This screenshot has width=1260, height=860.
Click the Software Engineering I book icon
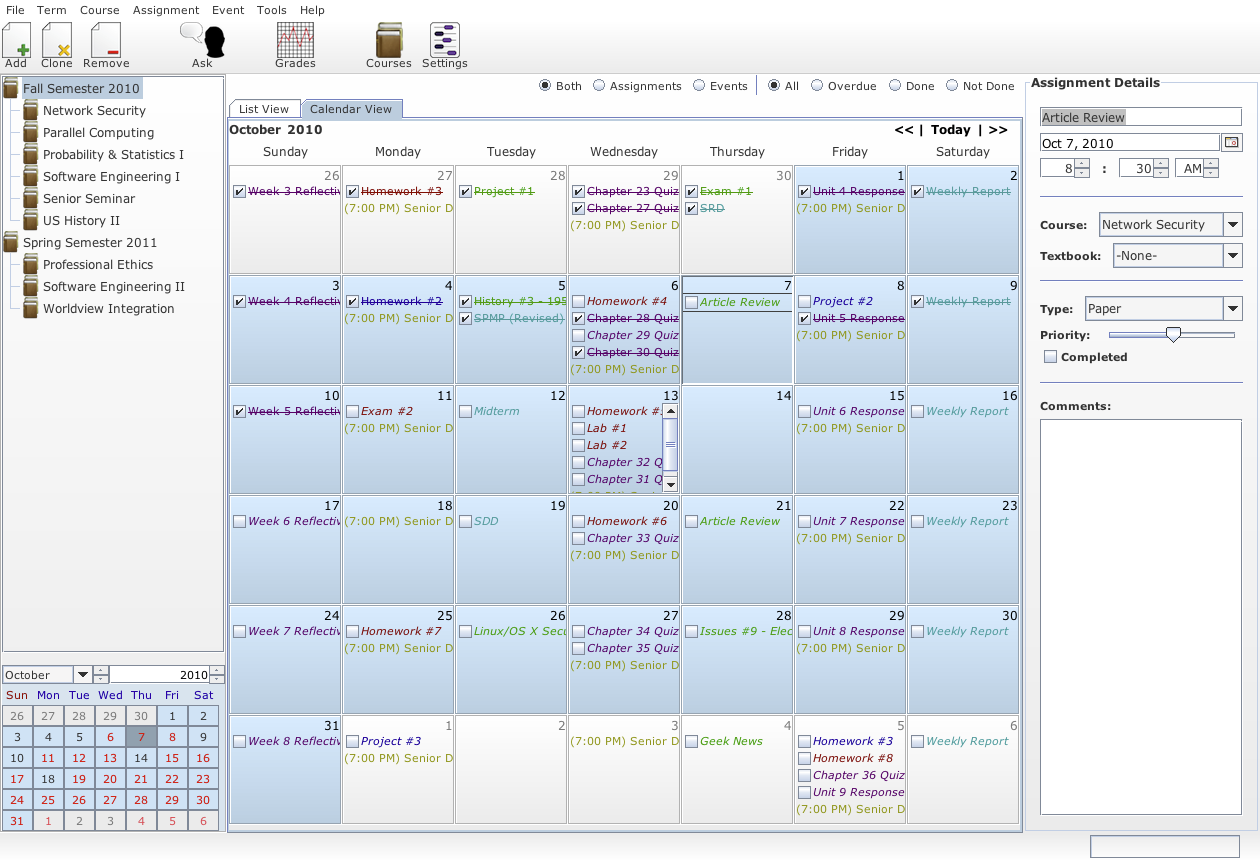(30, 176)
